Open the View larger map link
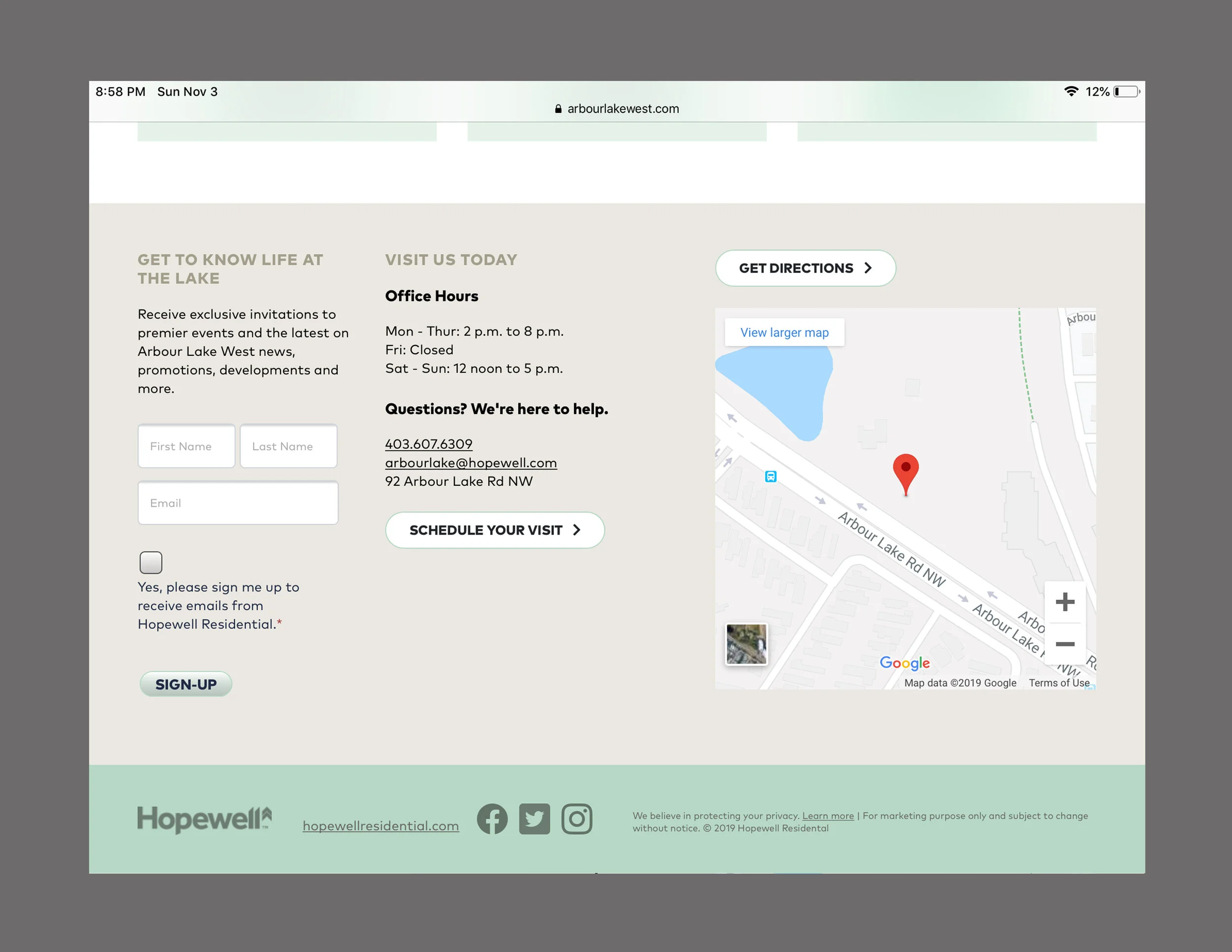Image resolution: width=1232 pixels, height=952 pixels. click(x=784, y=332)
